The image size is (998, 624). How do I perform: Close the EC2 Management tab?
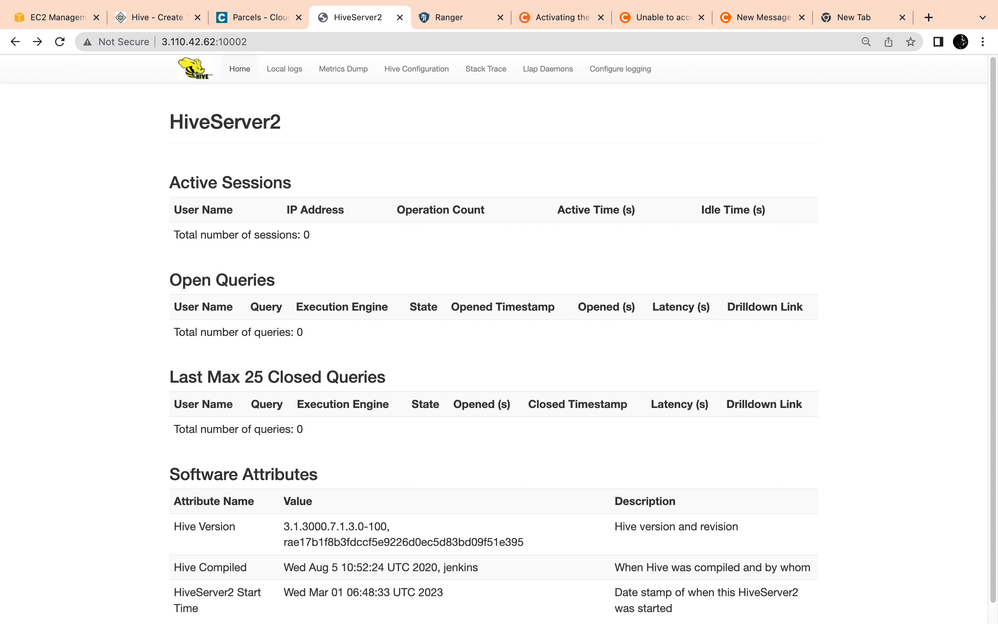pos(96,17)
